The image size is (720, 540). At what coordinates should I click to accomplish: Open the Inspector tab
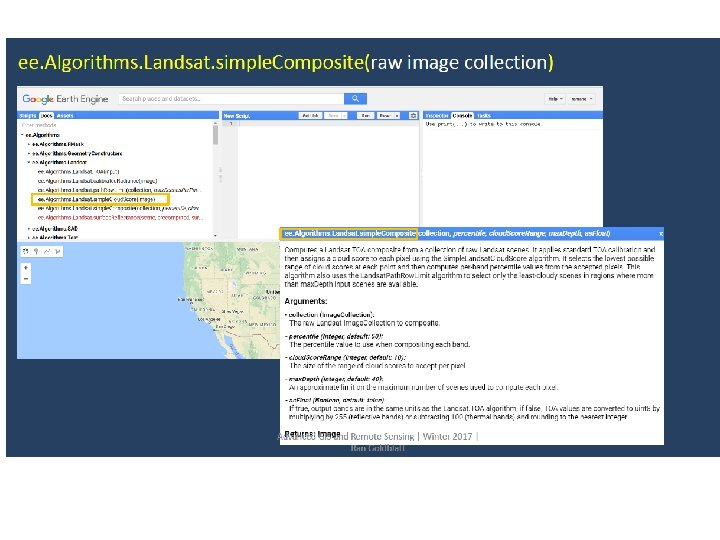[437, 116]
